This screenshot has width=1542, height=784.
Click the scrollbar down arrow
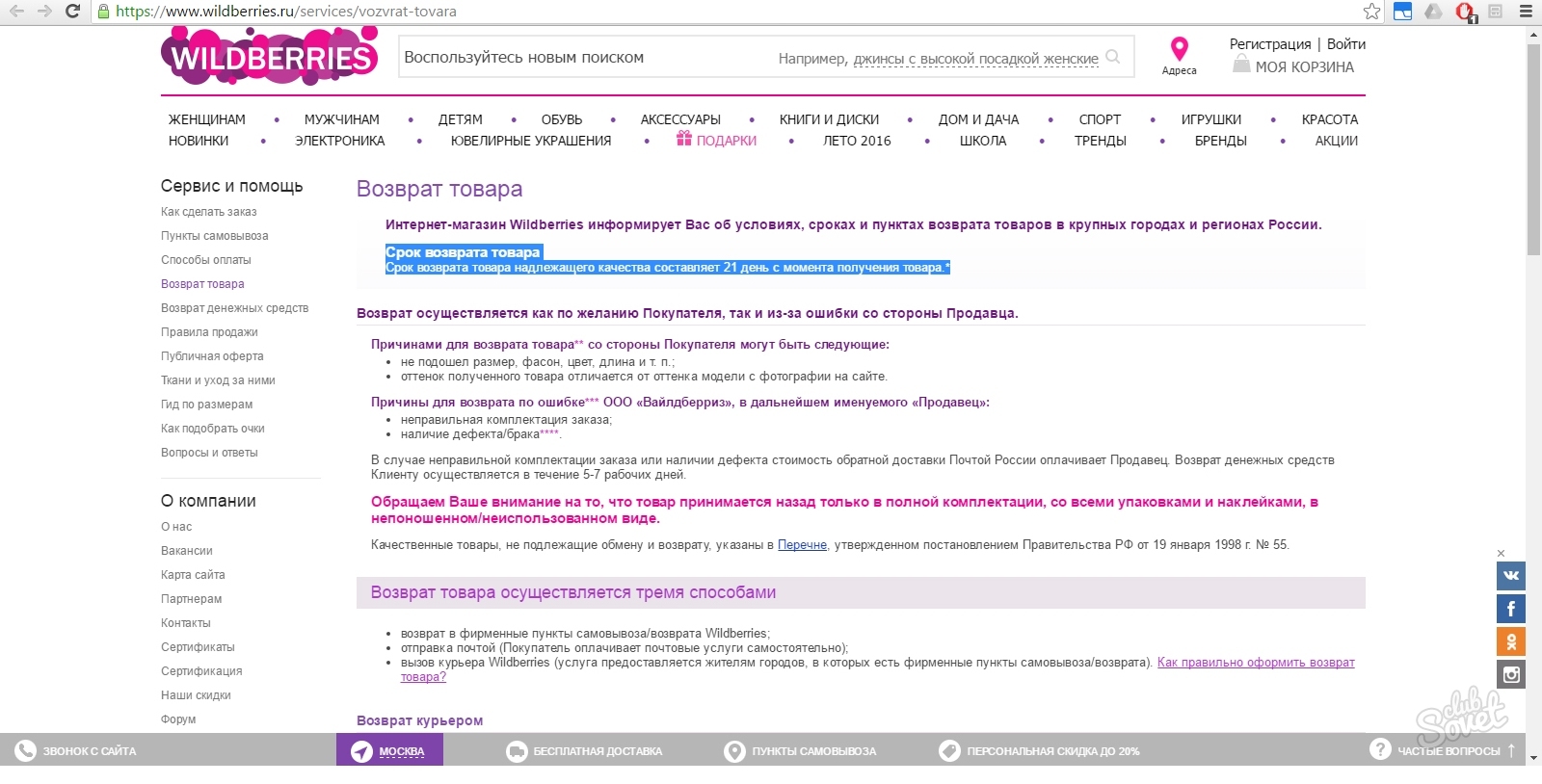pos(1534,757)
